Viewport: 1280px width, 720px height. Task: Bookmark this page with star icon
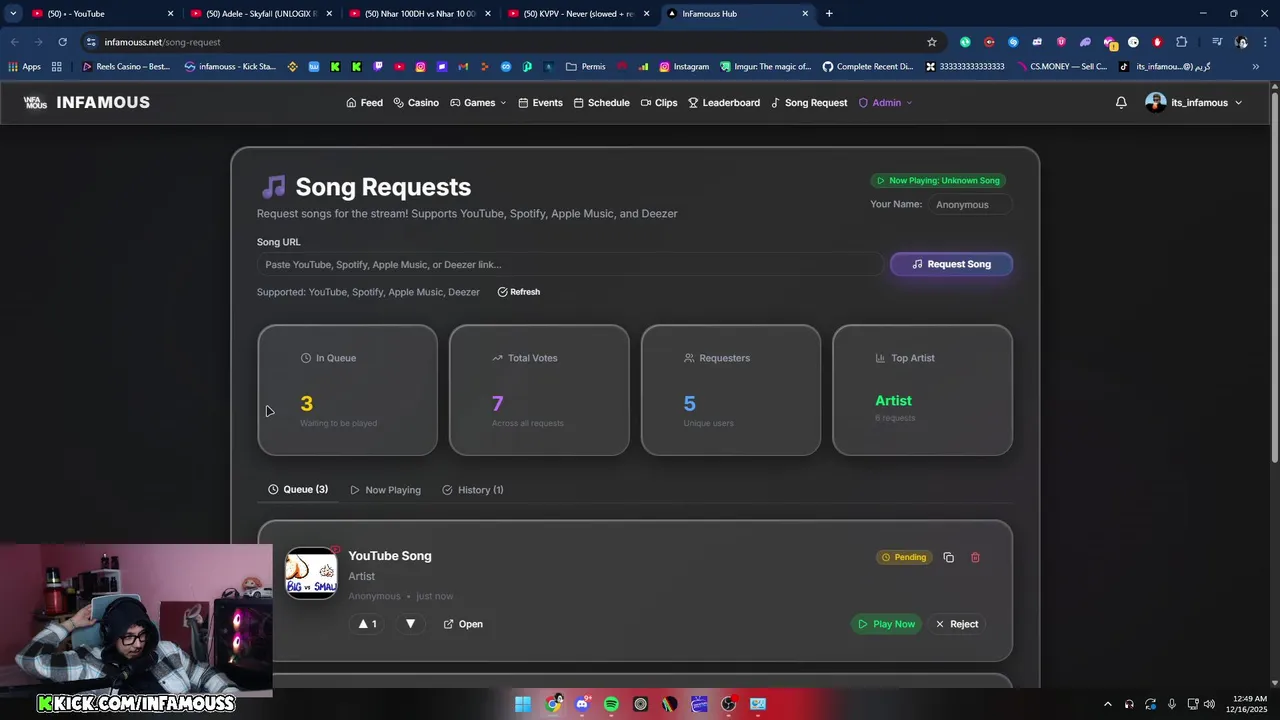point(932,42)
